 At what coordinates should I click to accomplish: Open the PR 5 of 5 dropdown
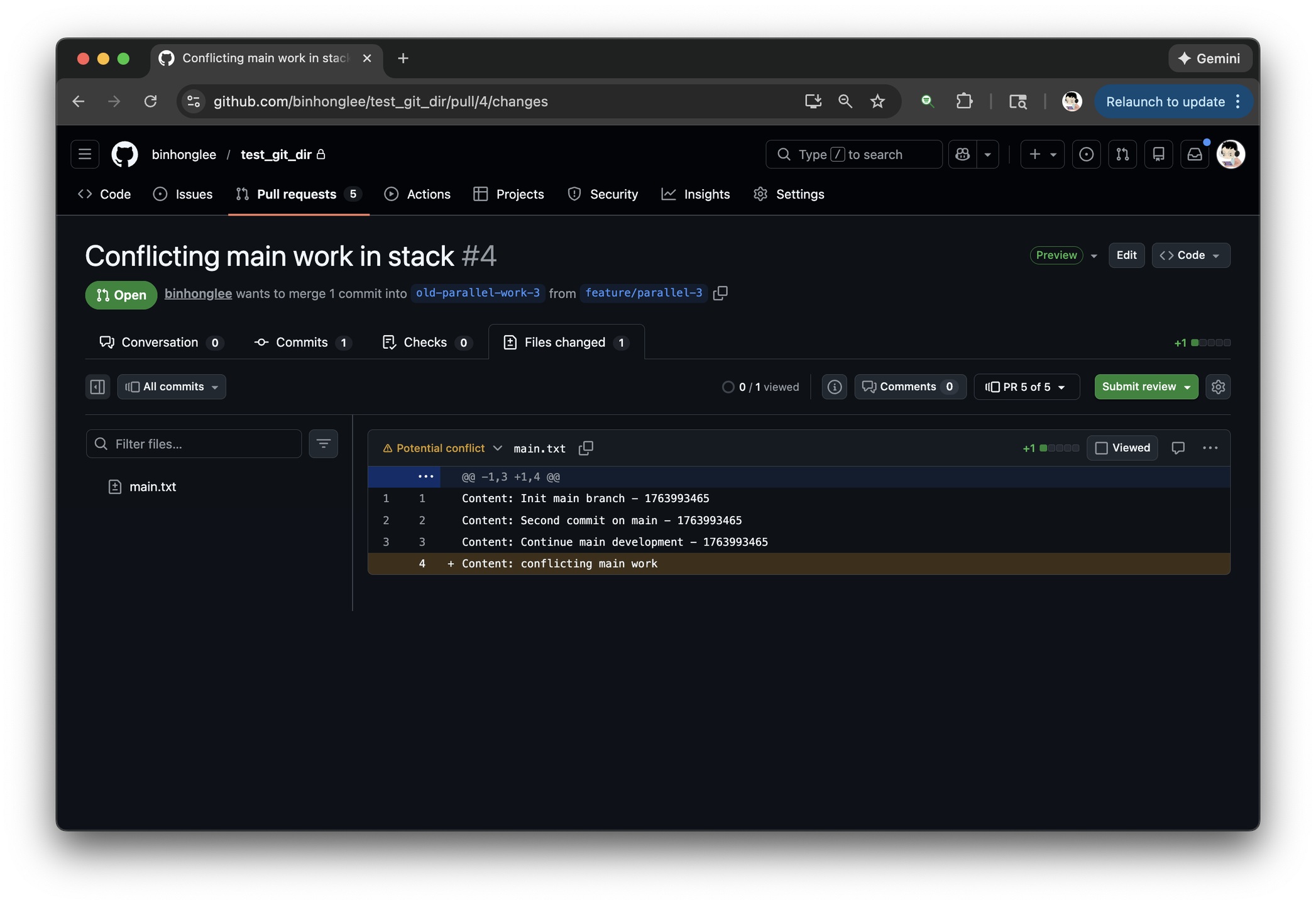coord(1026,387)
